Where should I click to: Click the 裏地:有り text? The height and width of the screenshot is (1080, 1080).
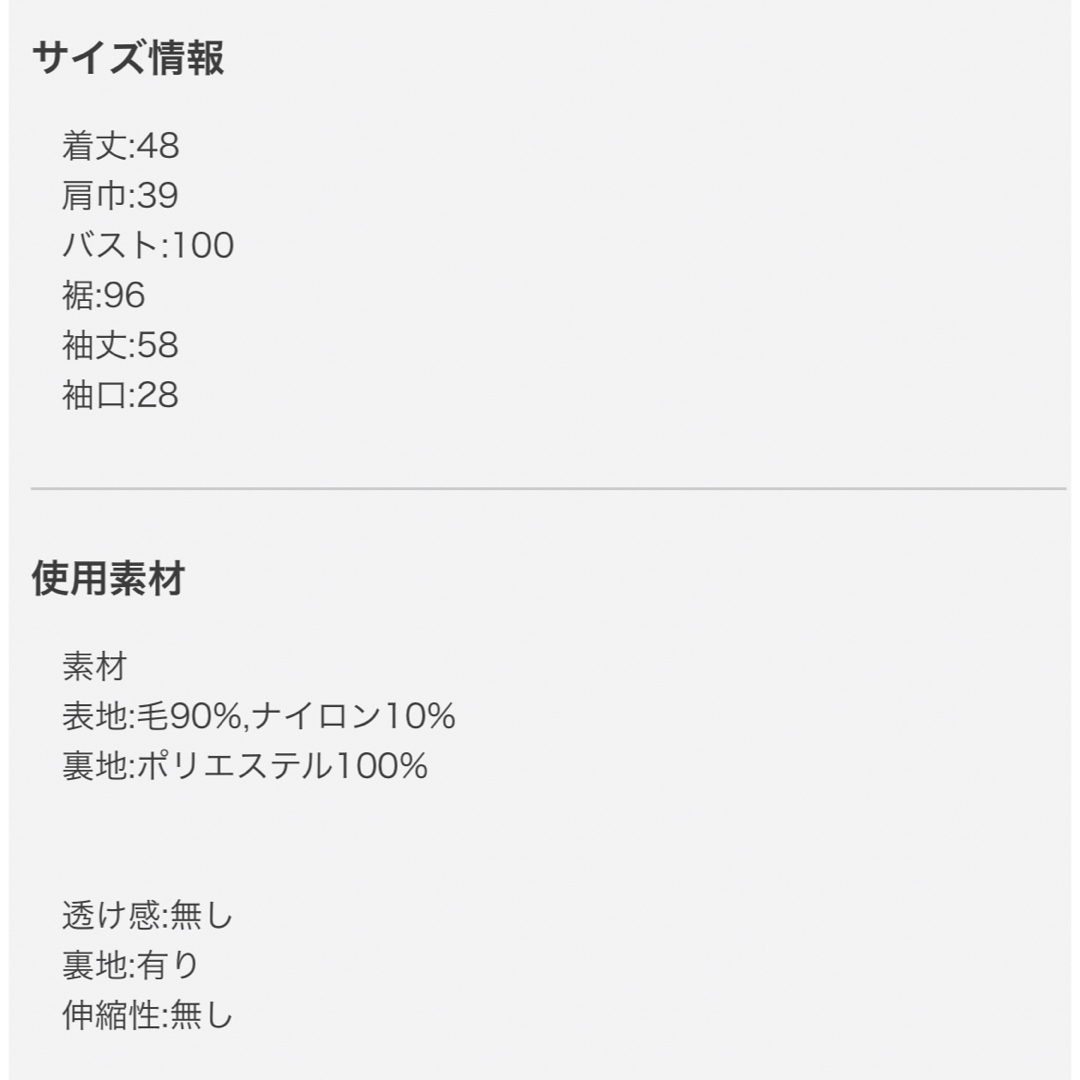pos(131,965)
